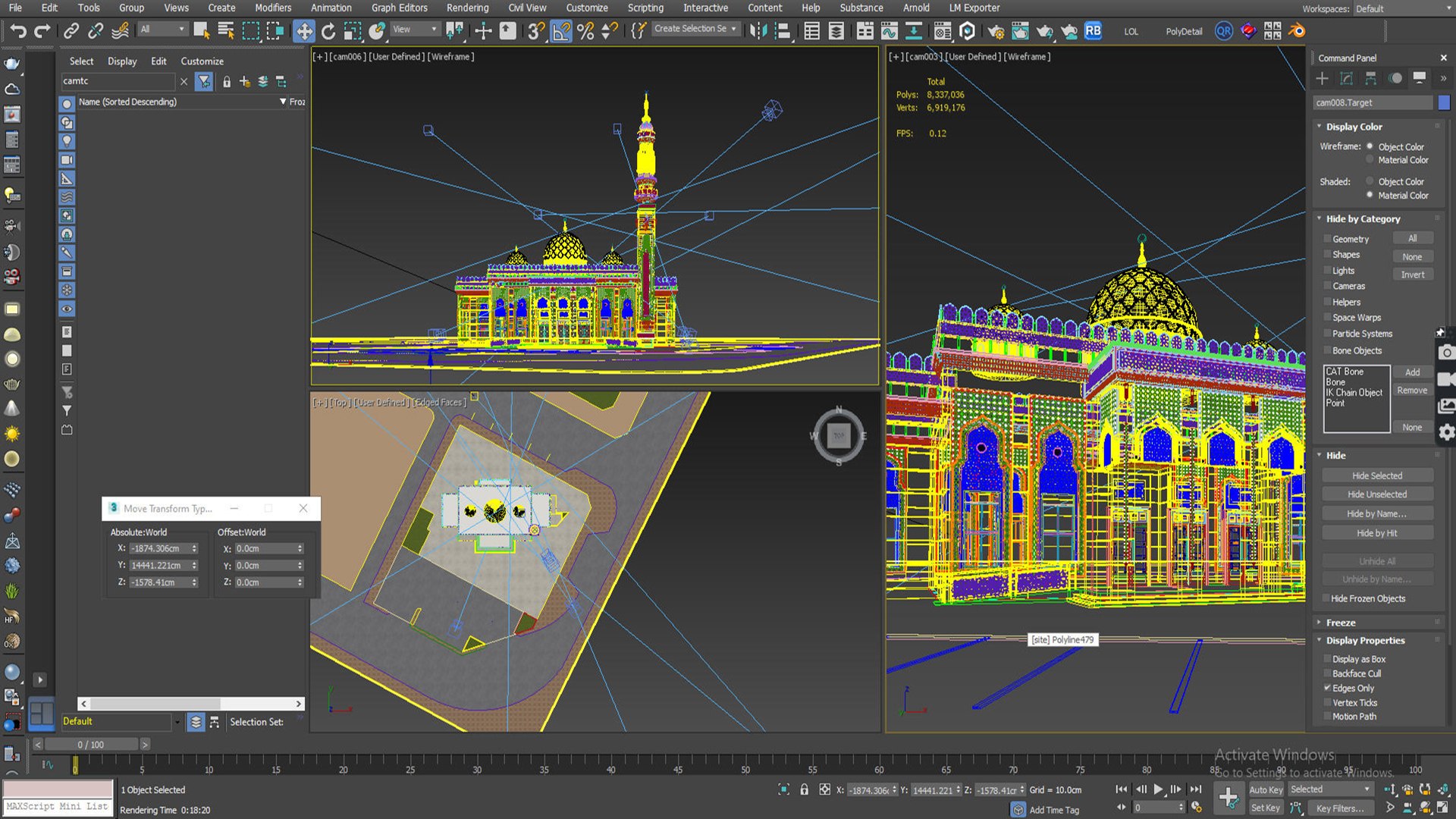This screenshot has width=1456, height=819.
Task: Enable the Cameras hide category checkbox
Action: coord(1327,286)
